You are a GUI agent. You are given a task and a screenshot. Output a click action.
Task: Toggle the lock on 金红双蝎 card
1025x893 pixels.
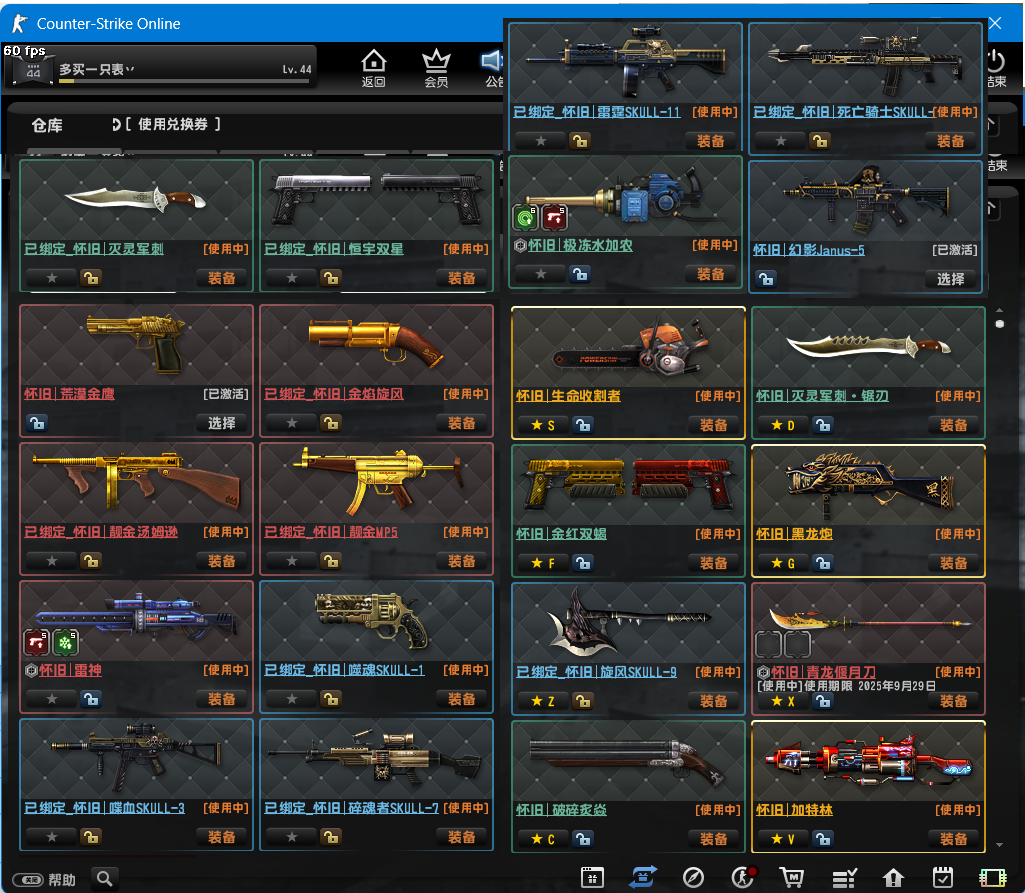coord(582,564)
